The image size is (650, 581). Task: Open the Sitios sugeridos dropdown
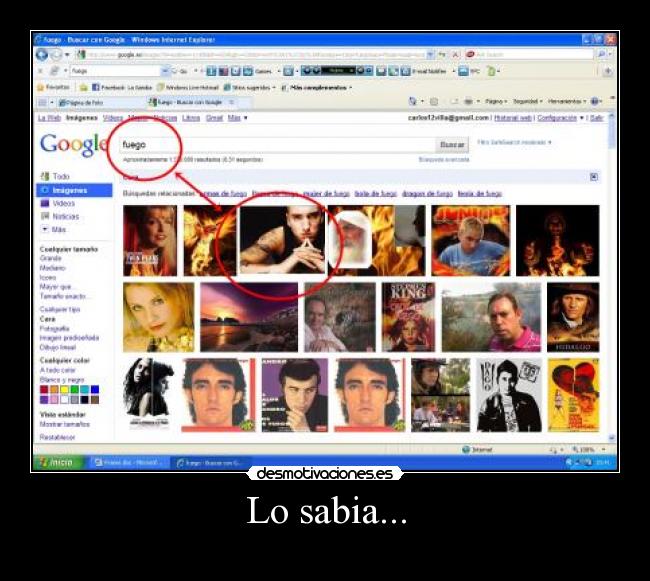click(249, 87)
